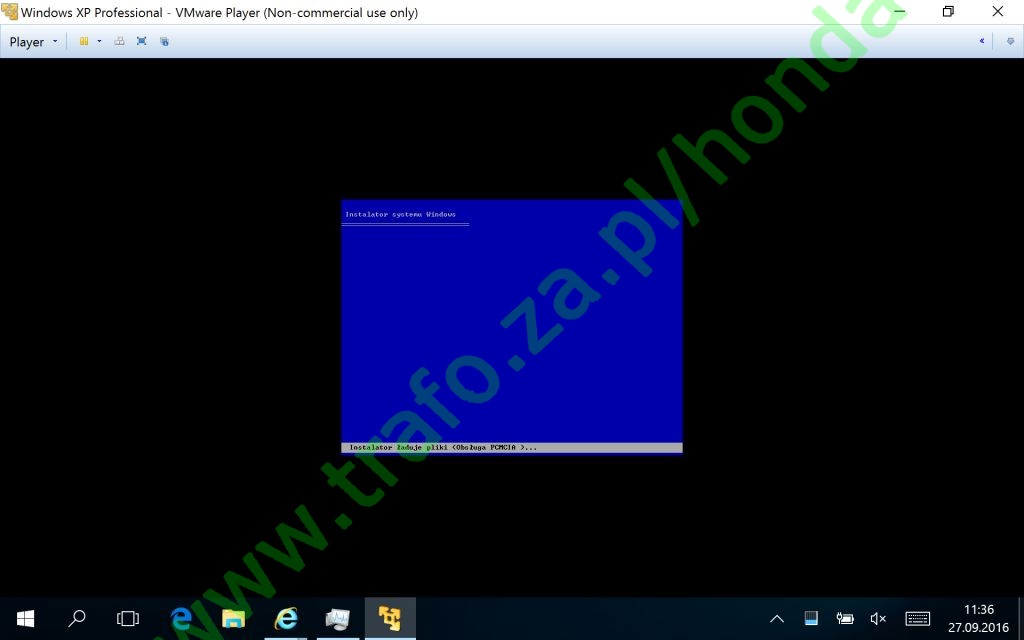Open File Explorer from taskbar
1024x640 pixels.
pyautogui.click(x=233, y=618)
